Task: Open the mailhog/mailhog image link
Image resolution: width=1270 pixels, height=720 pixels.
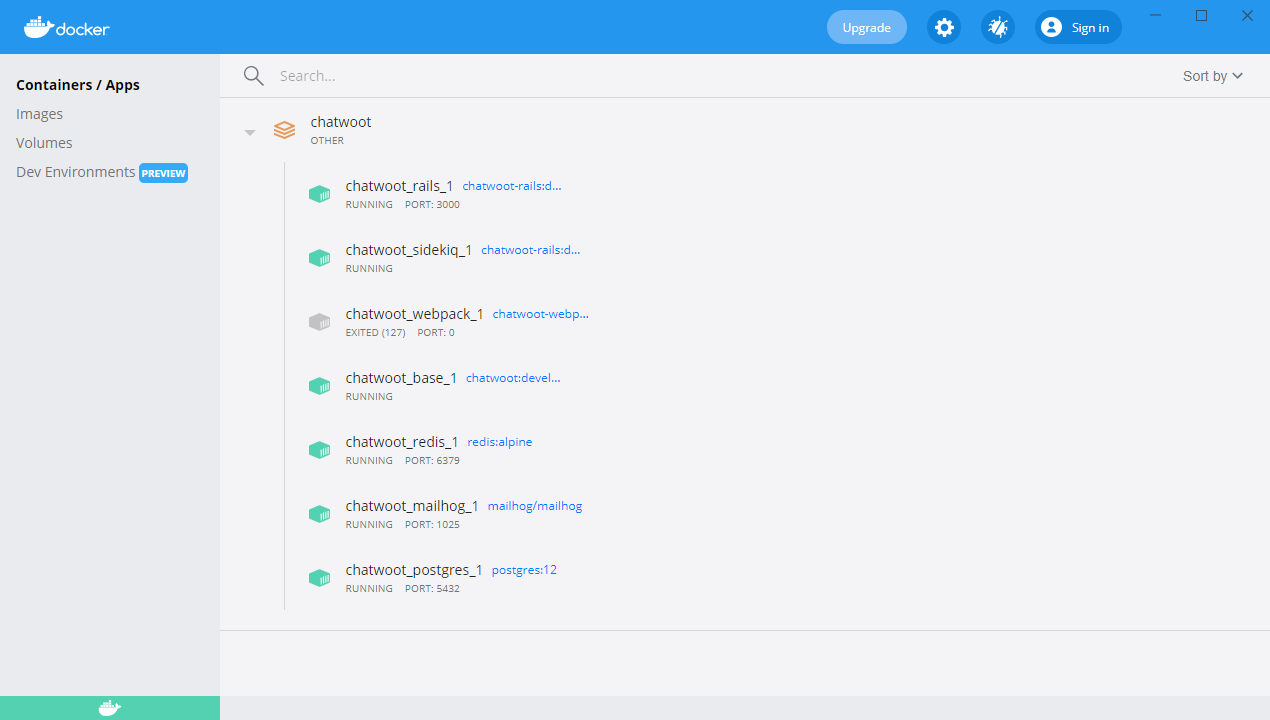Action: pos(534,505)
